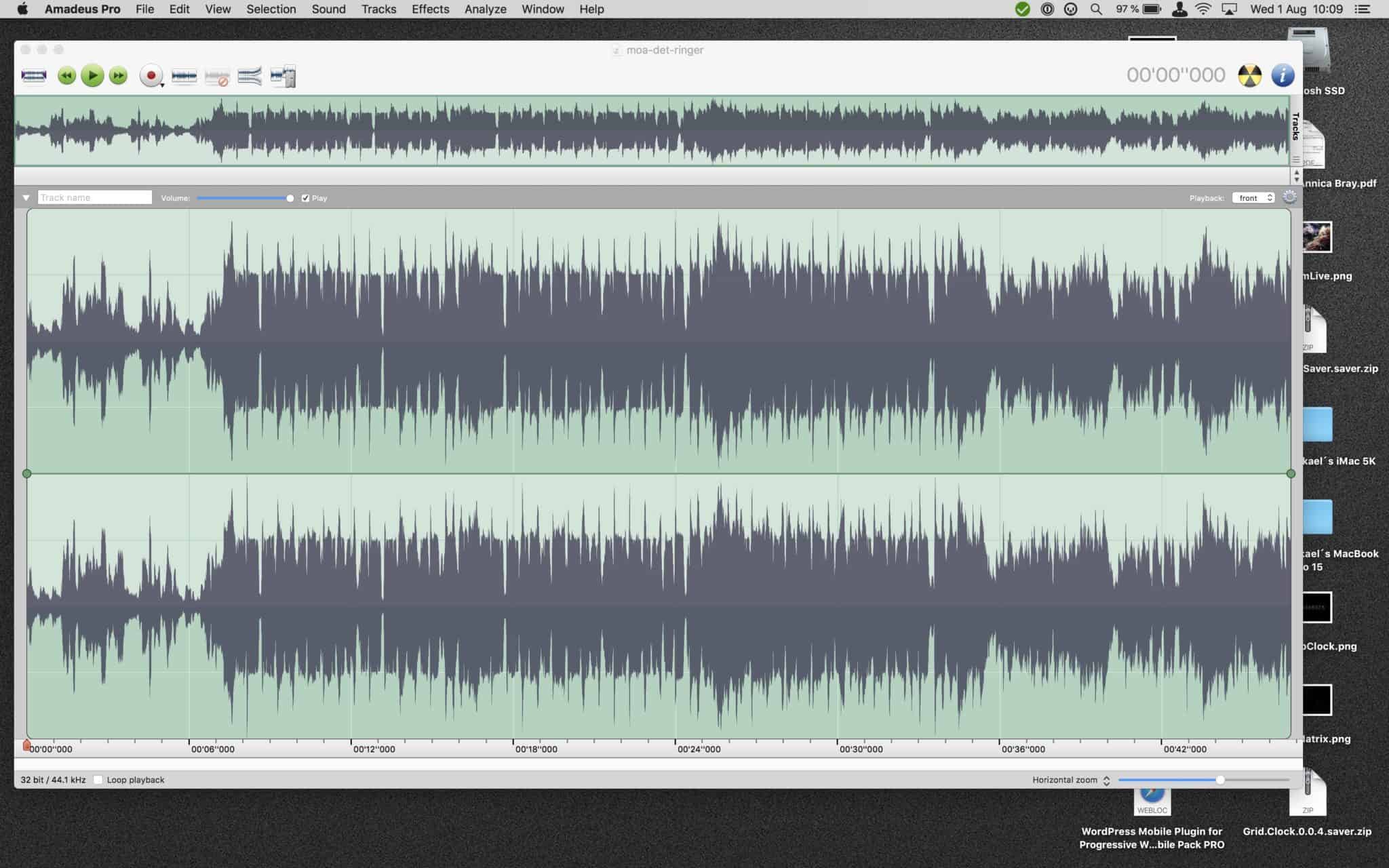Viewport: 1389px width, 868px height.
Task: Click the yellow radiation burn icon
Action: [1250, 75]
